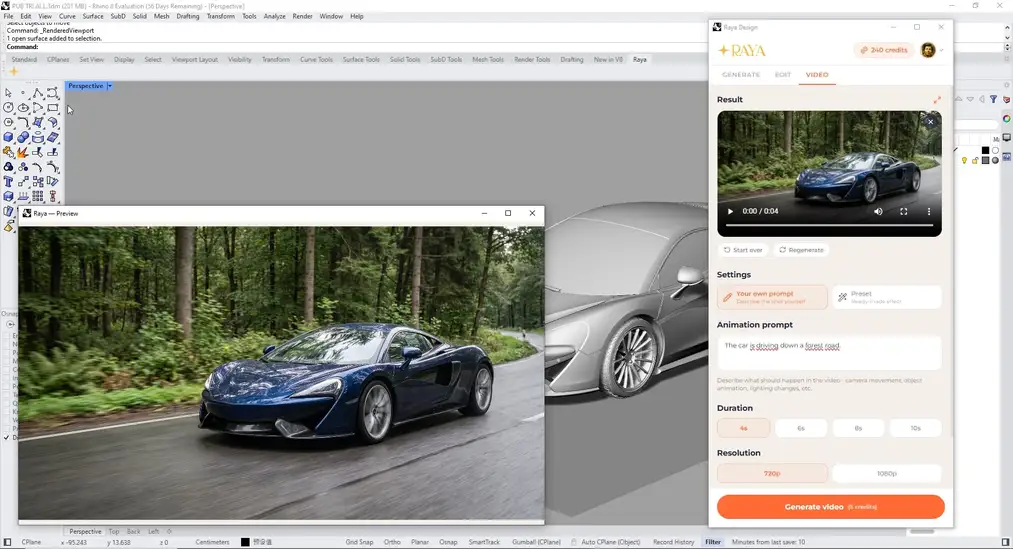Viewport: 1013px width, 549px height.
Task: Click the Raya star icon in toolbar
Action: point(13,71)
